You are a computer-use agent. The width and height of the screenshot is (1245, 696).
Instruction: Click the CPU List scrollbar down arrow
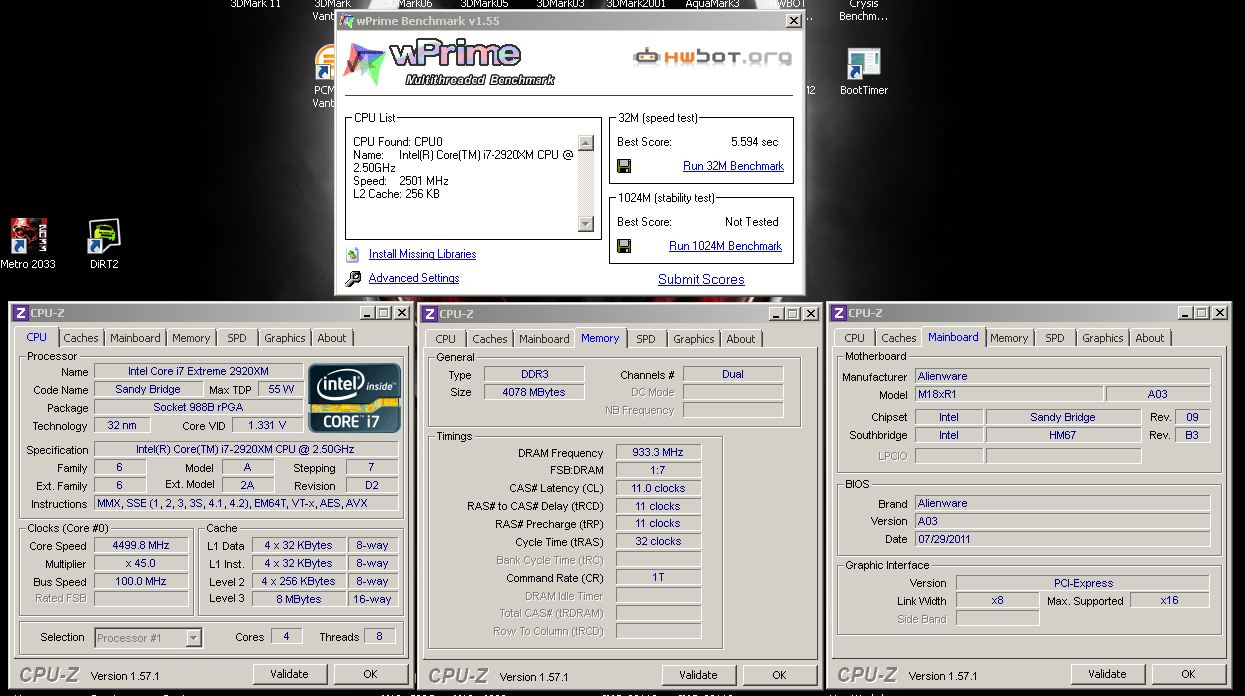586,224
